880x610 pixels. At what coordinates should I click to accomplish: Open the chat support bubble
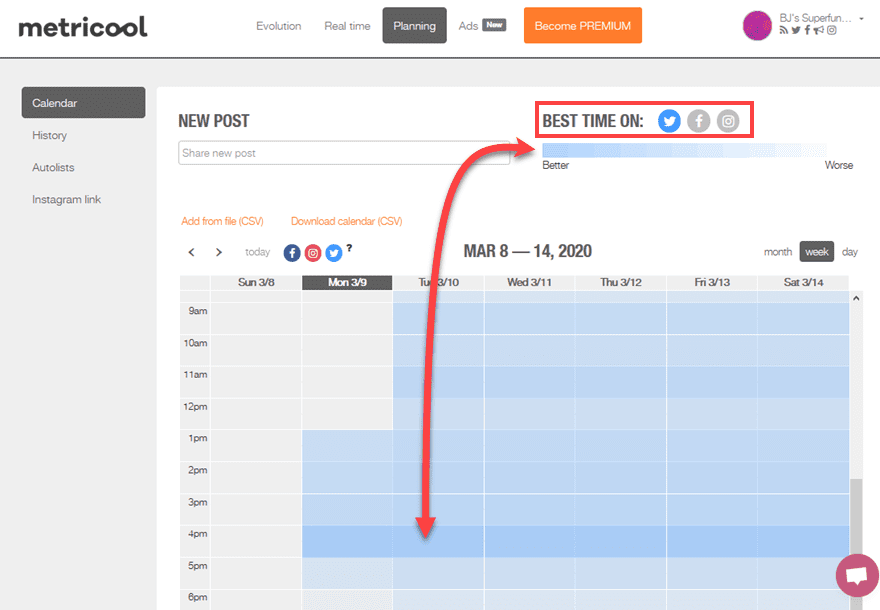[x=857, y=575]
